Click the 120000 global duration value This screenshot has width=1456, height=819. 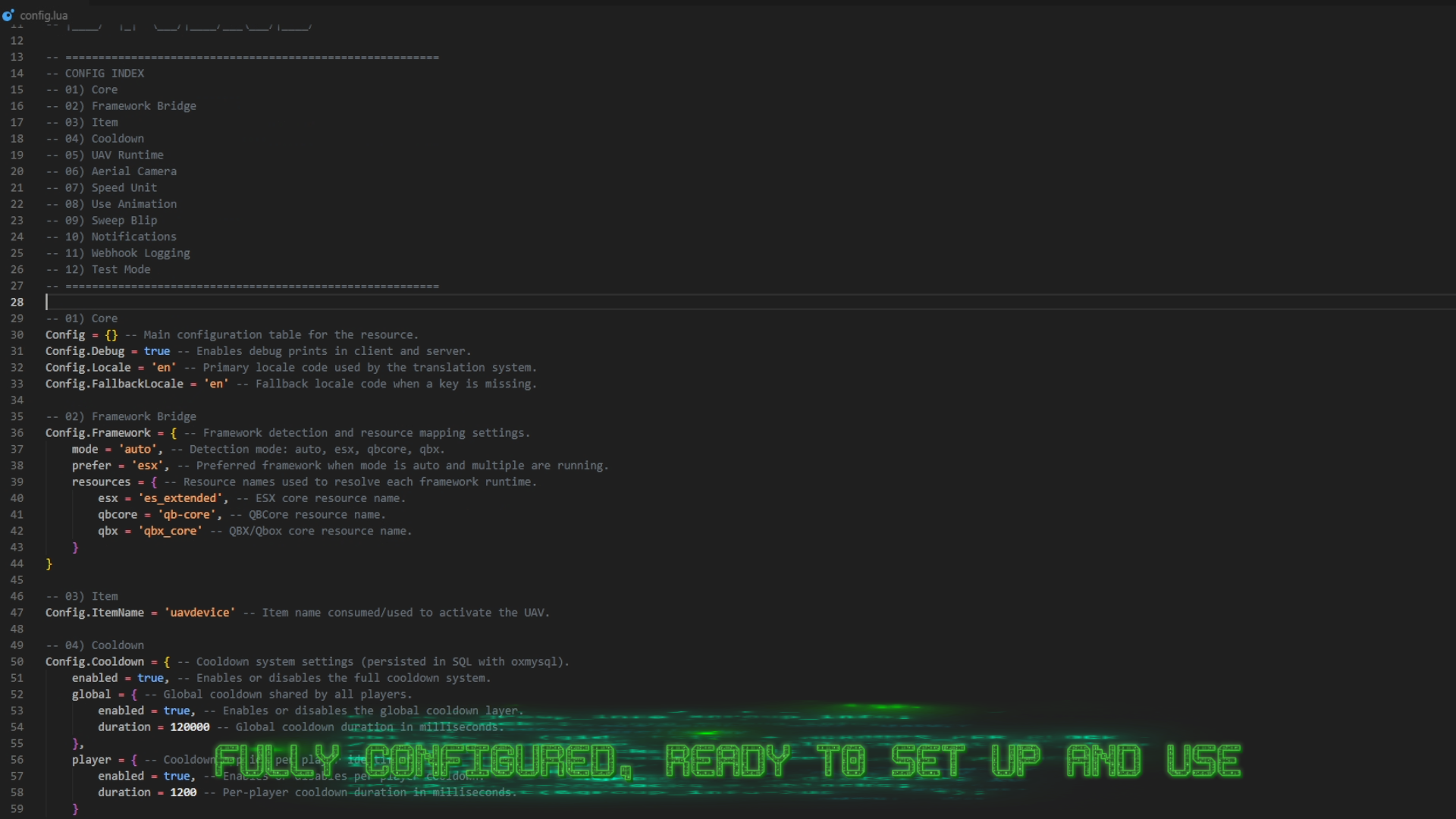pyautogui.click(x=190, y=727)
